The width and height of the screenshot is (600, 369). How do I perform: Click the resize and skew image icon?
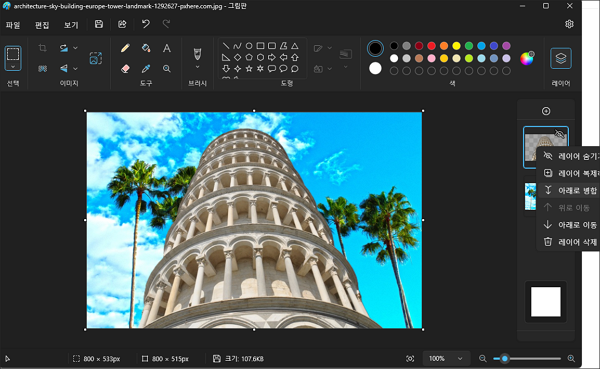95,58
